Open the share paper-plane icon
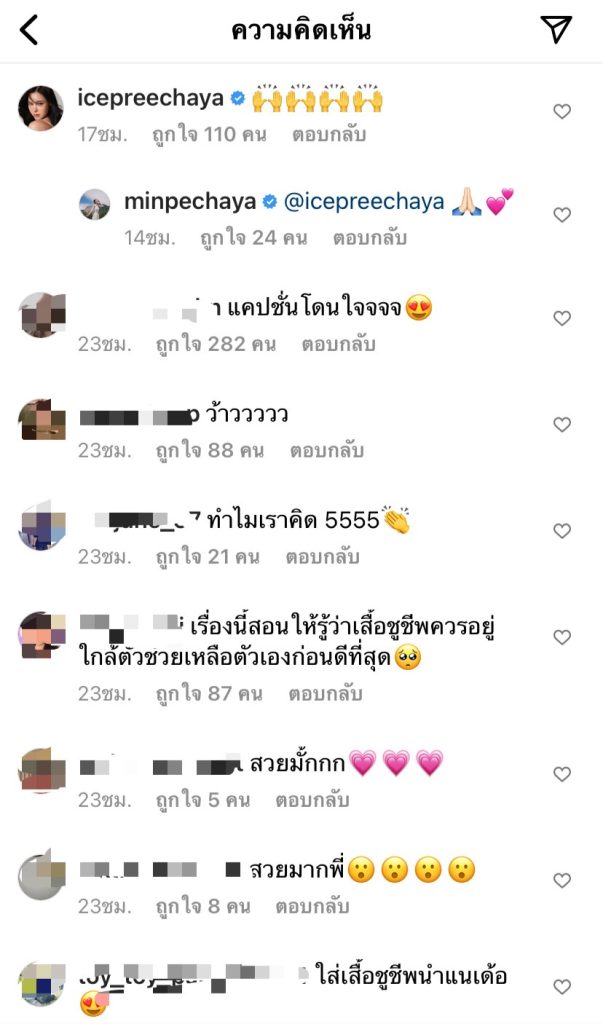Image resolution: width=603 pixels, height=1024 pixels. click(x=557, y=29)
